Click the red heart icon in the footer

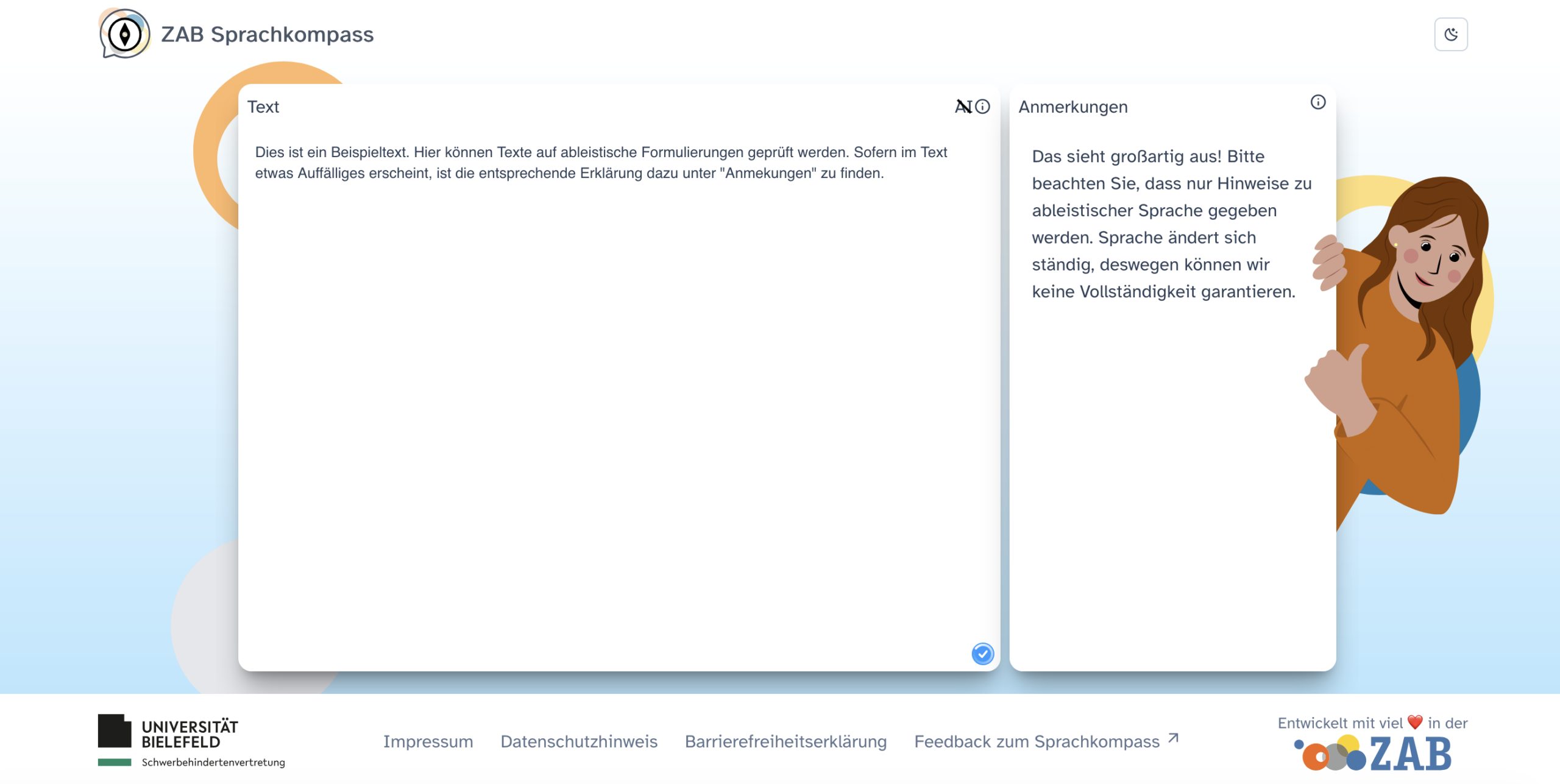[1415, 722]
